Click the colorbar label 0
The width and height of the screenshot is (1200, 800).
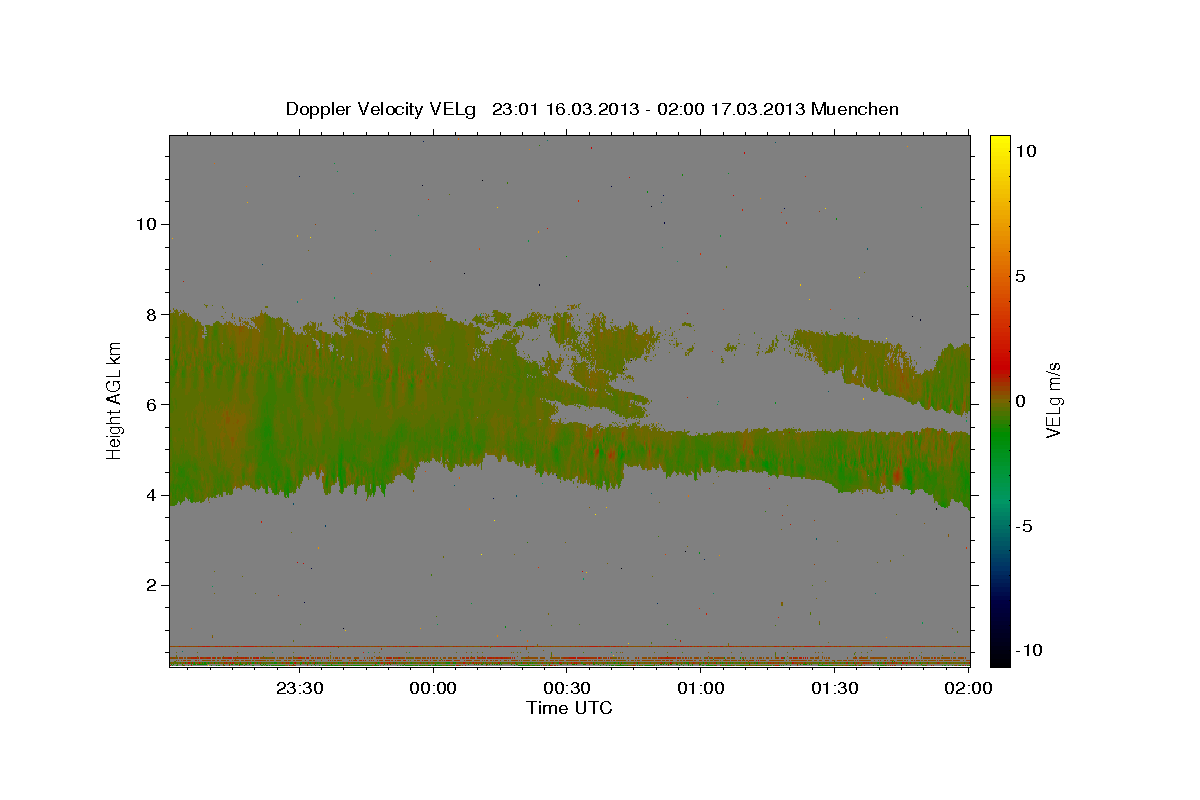click(x=1020, y=401)
